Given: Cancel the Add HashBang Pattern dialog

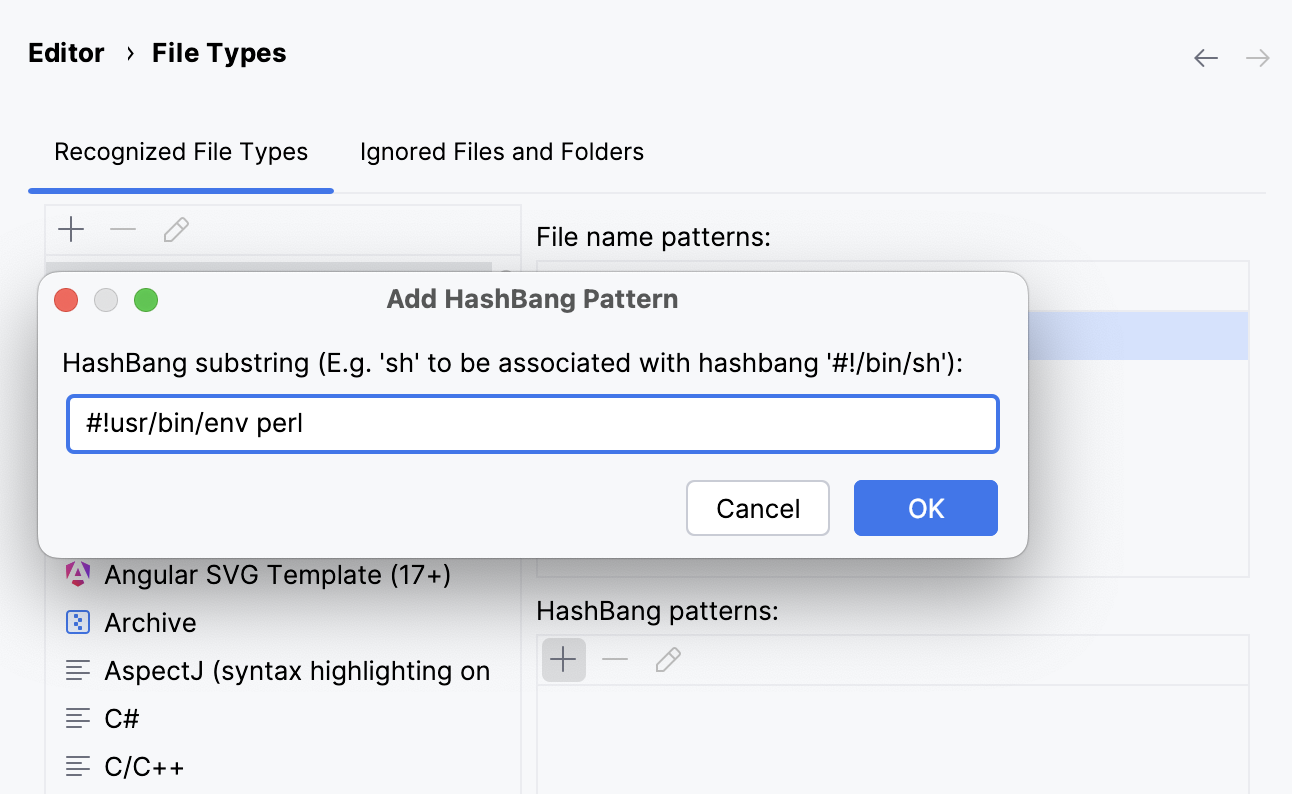Looking at the screenshot, I should (x=757, y=508).
